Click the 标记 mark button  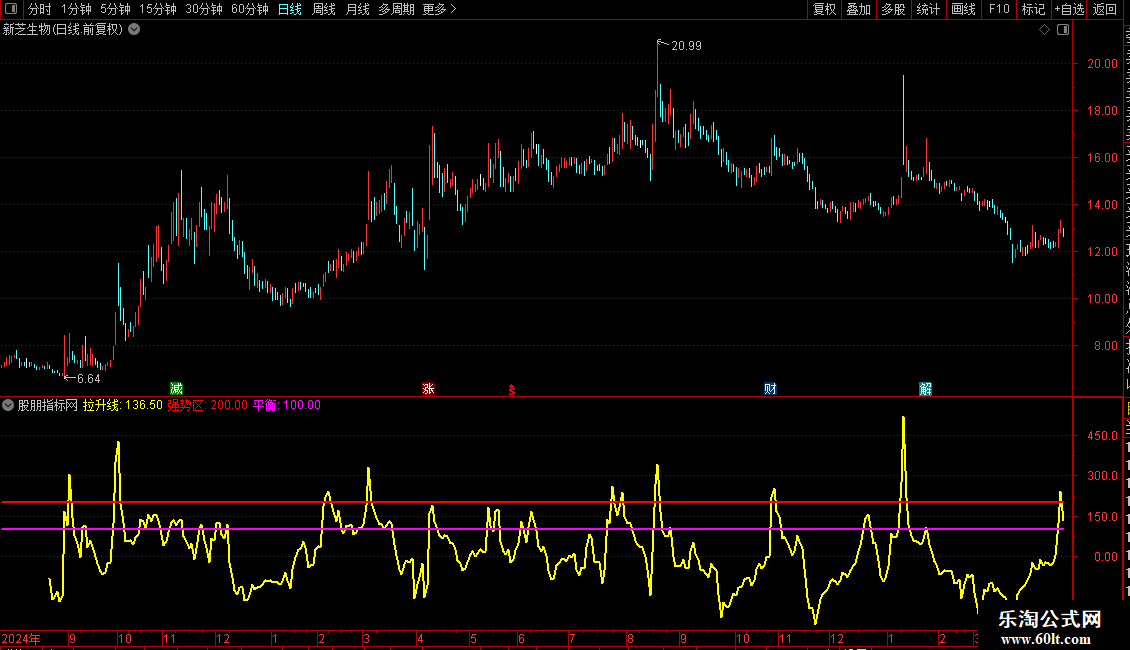[x=1033, y=9]
